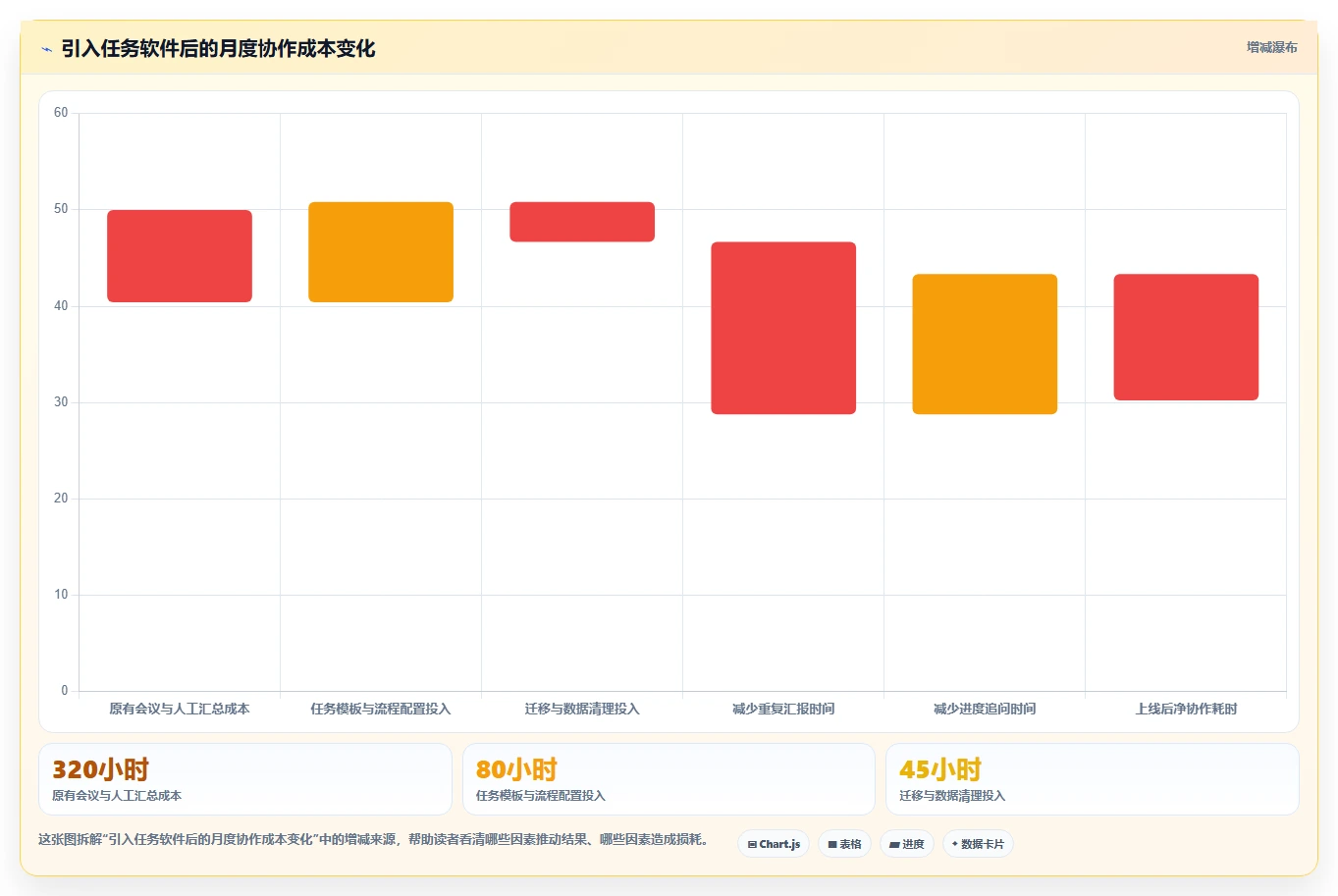Image resolution: width=1338 pixels, height=896 pixels.
Task: Click the lightning icon beside the chart title
Action: click(46, 49)
